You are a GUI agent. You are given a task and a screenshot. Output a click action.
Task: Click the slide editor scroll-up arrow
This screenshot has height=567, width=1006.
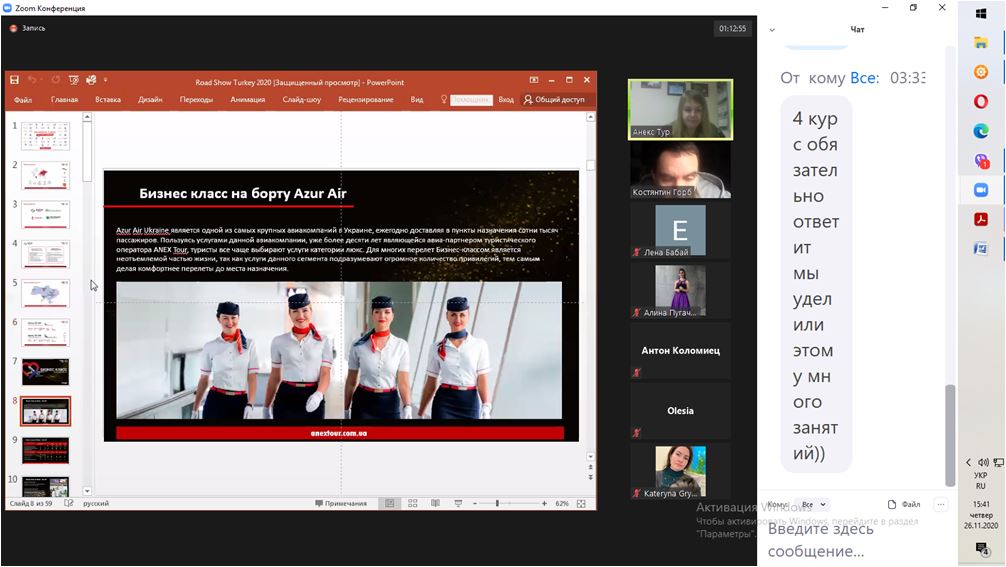click(x=590, y=117)
